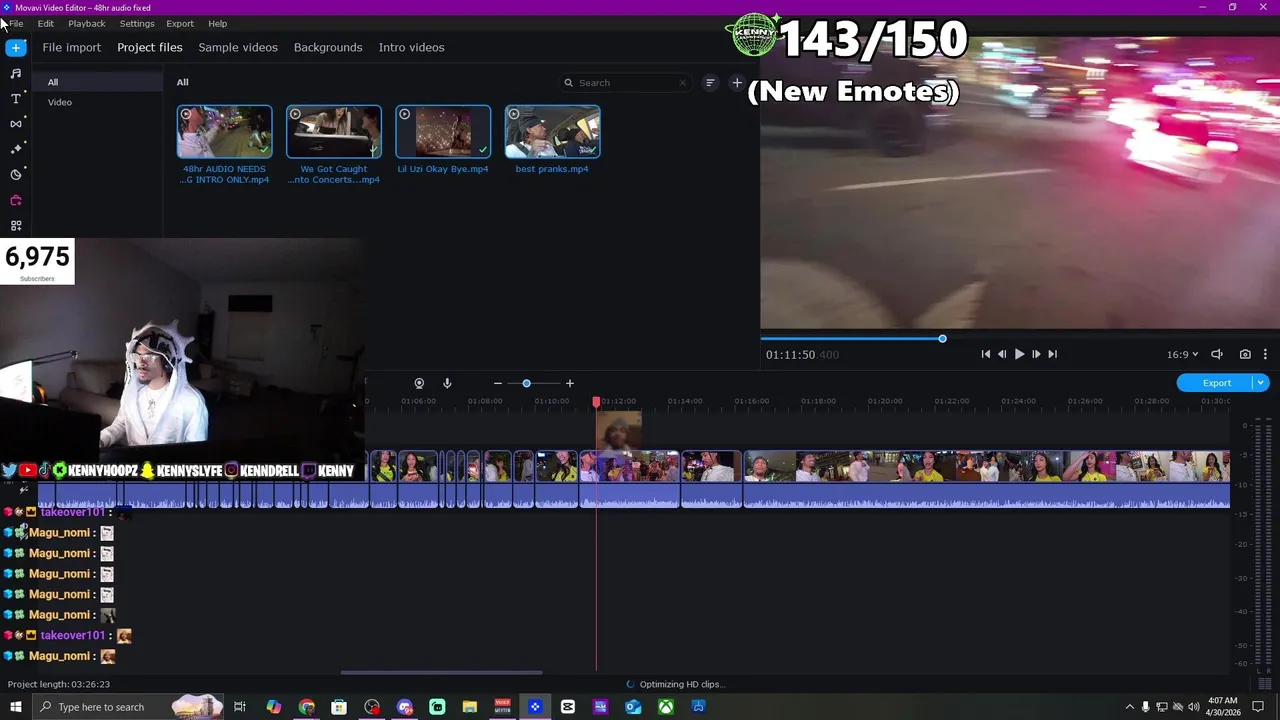Screen dimensions: 1280x720
Task: Click the timeline horizontal scrollbar
Action: (x=441, y=672)
